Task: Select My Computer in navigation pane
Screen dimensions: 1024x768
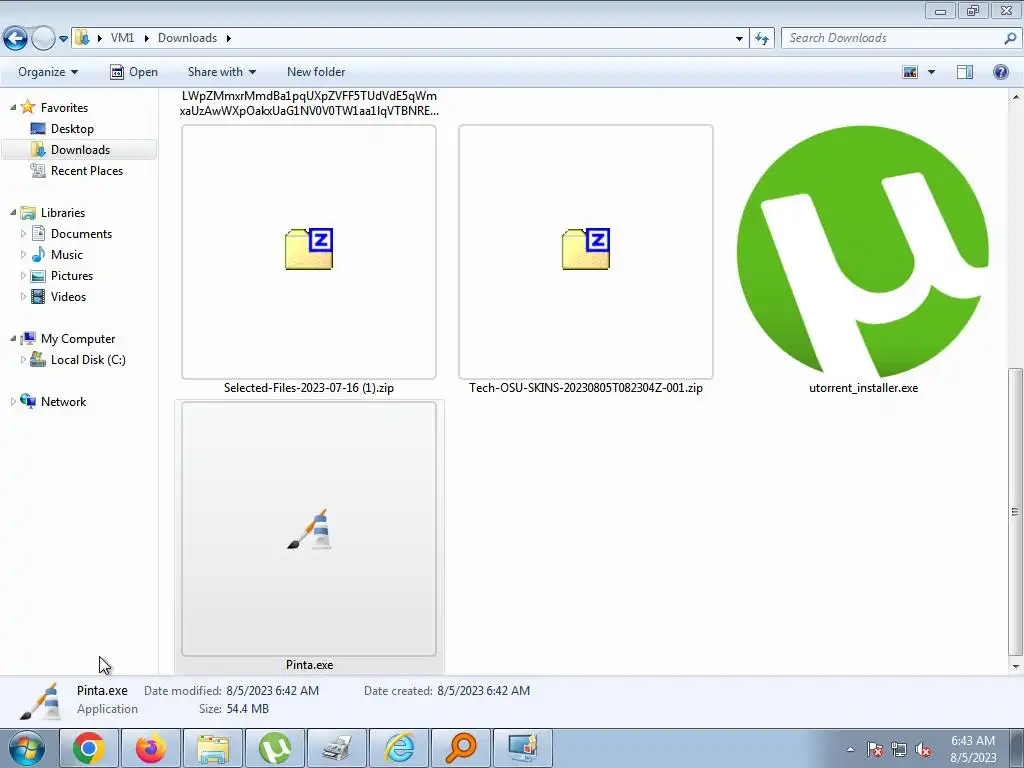Action: click(78, 339)
